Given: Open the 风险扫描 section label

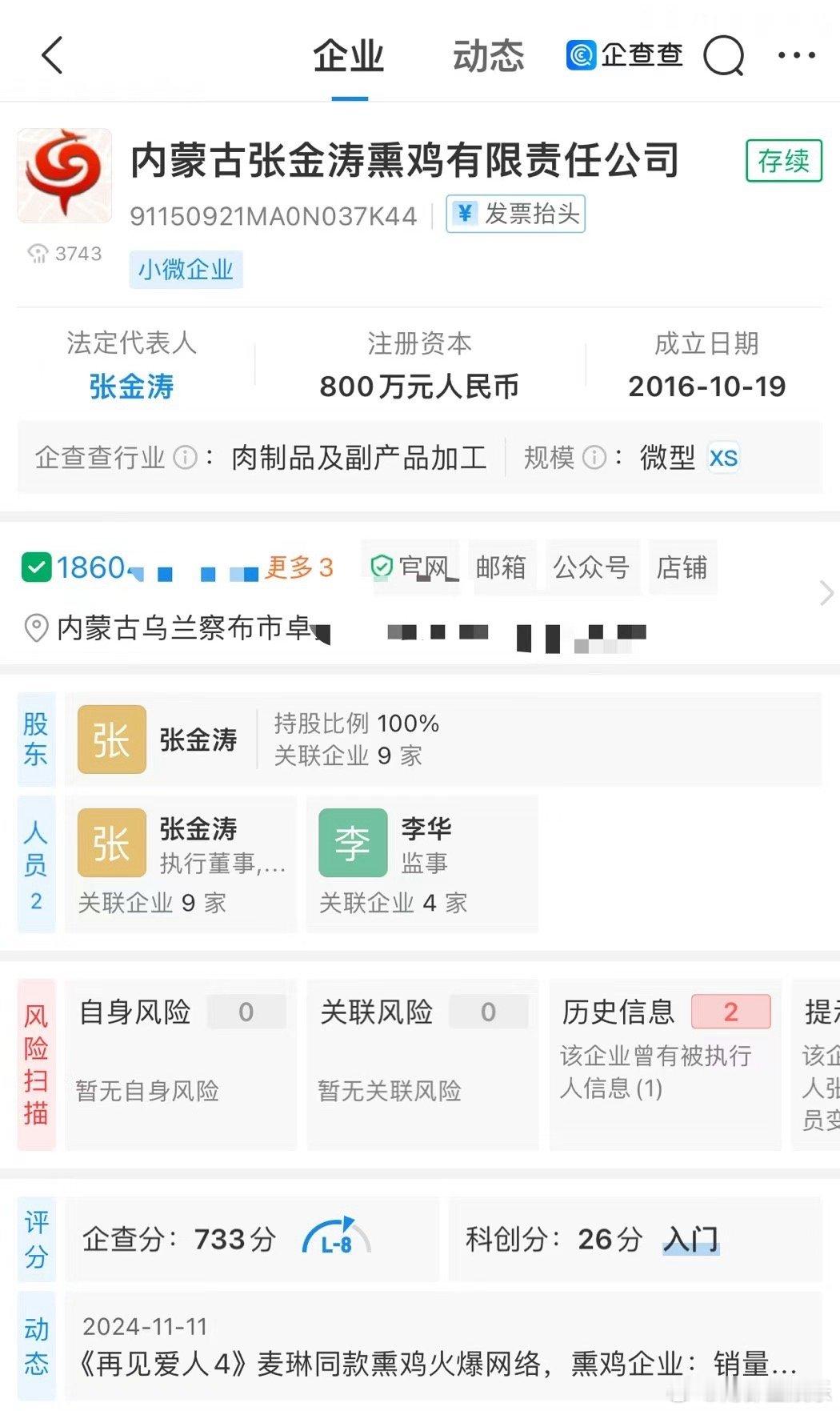Looking at the screenshot, I should (36, 1064).
